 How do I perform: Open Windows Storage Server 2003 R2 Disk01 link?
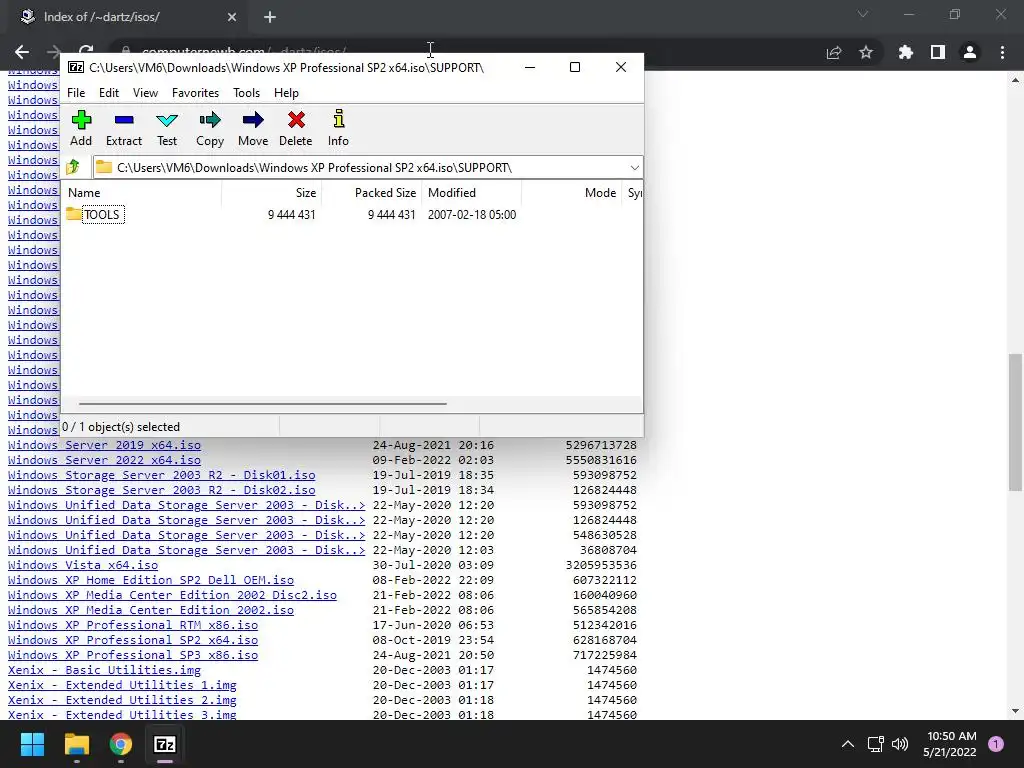[161, 475]
